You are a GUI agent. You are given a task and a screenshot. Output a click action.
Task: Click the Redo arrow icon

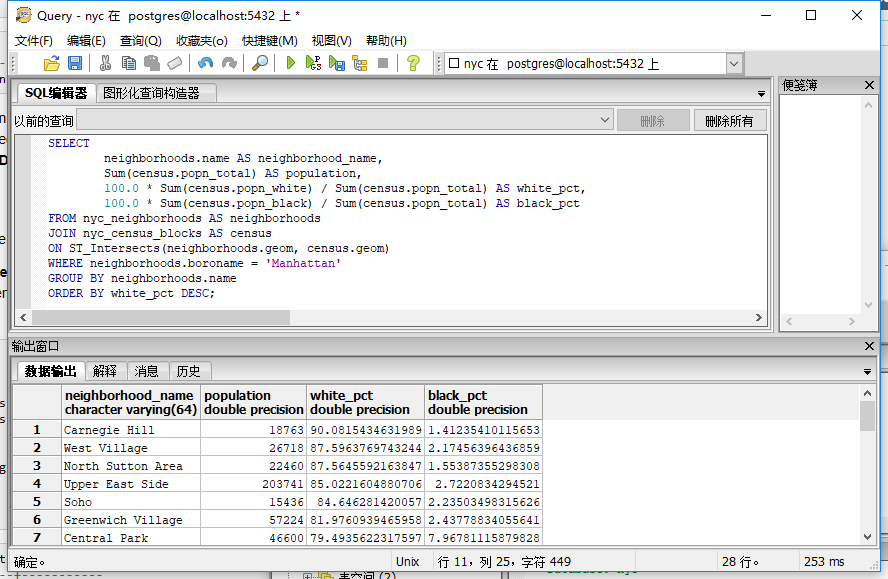(x=229, y=63)
